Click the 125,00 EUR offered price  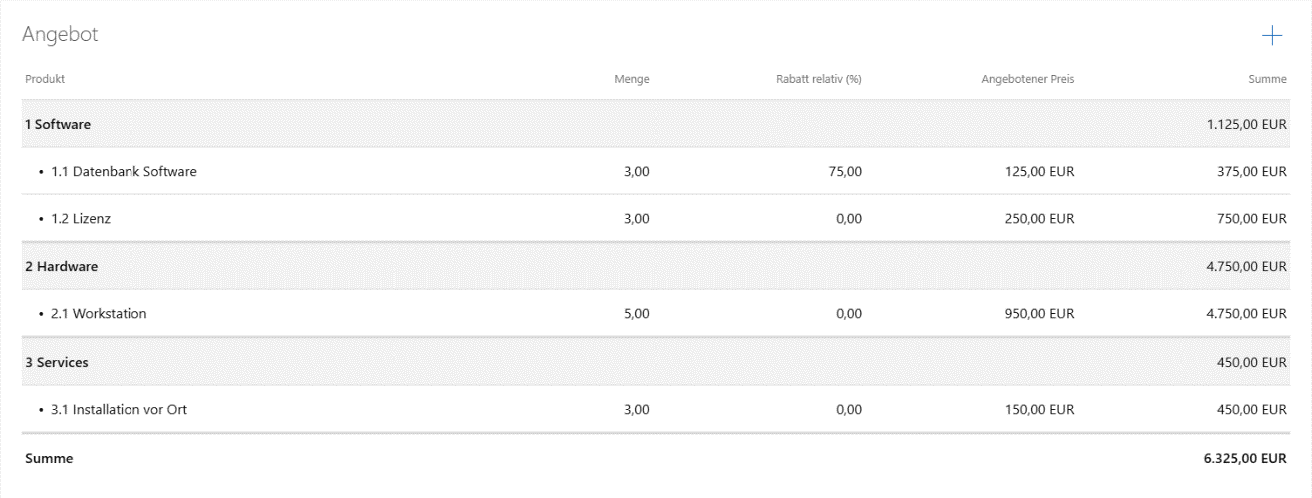pyautogui.click(x=1040, y=171)
